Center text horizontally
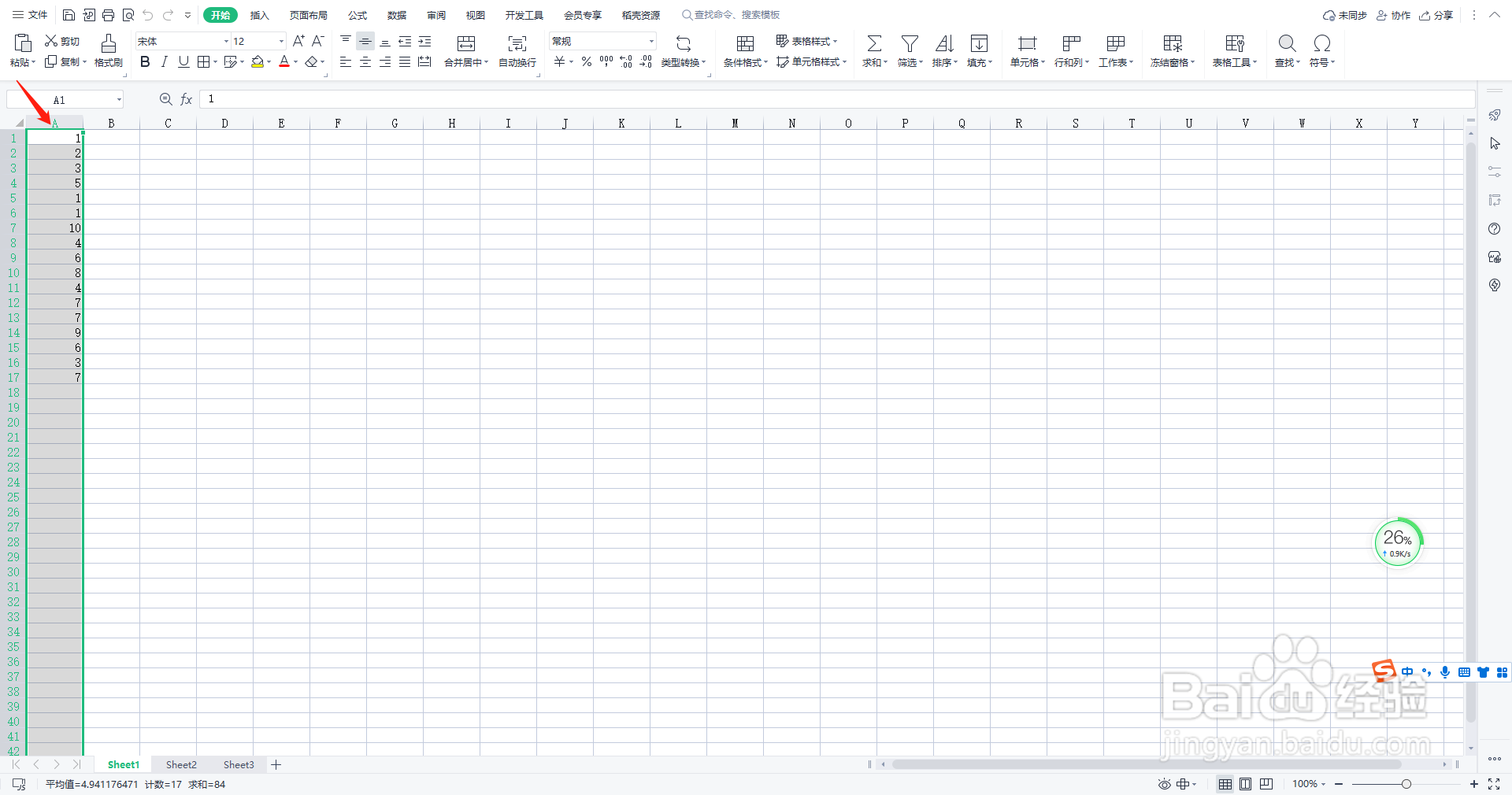Viewport: 1512px width, 795px height. [x=365, y=61]
